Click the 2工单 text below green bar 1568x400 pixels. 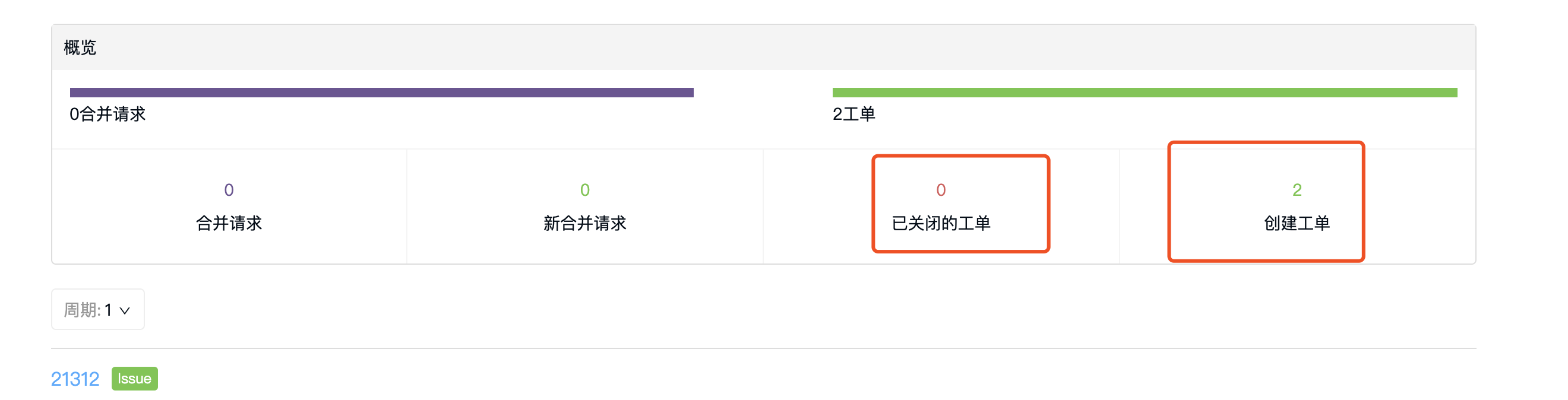854,115
